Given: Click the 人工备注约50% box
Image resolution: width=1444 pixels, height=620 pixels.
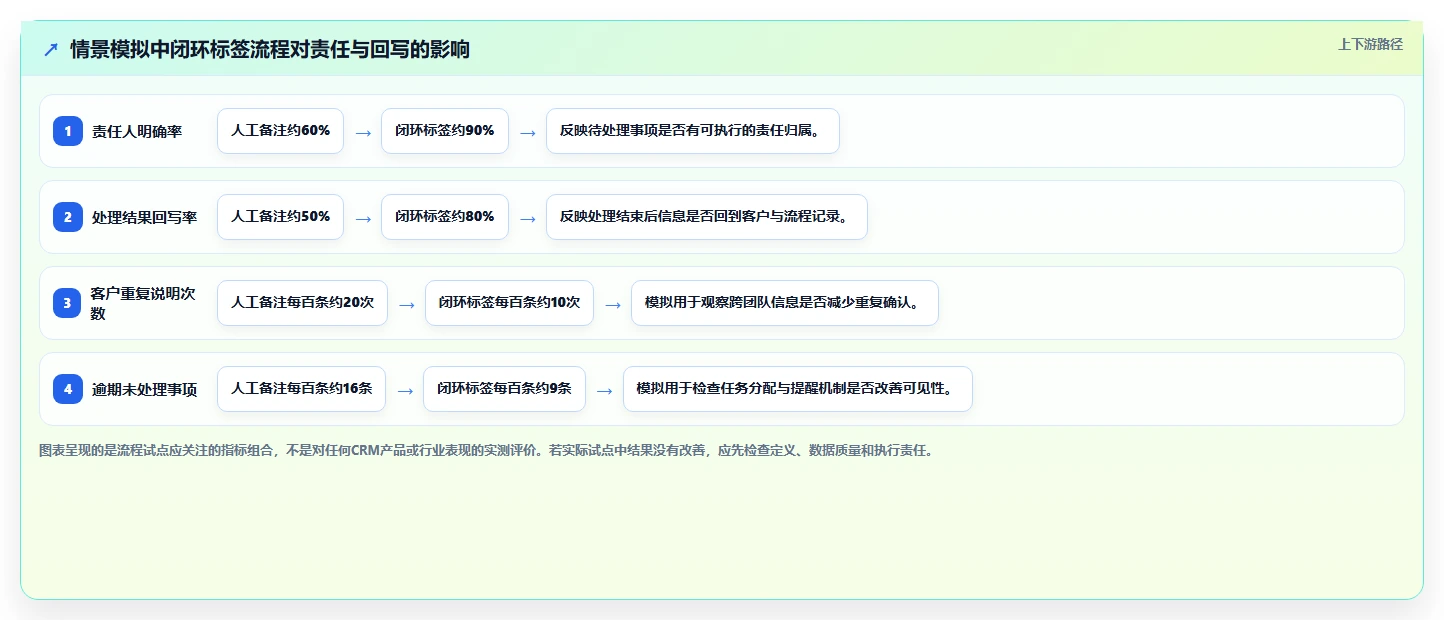Looking at the screenshot, I should click(x=280, y=217).
